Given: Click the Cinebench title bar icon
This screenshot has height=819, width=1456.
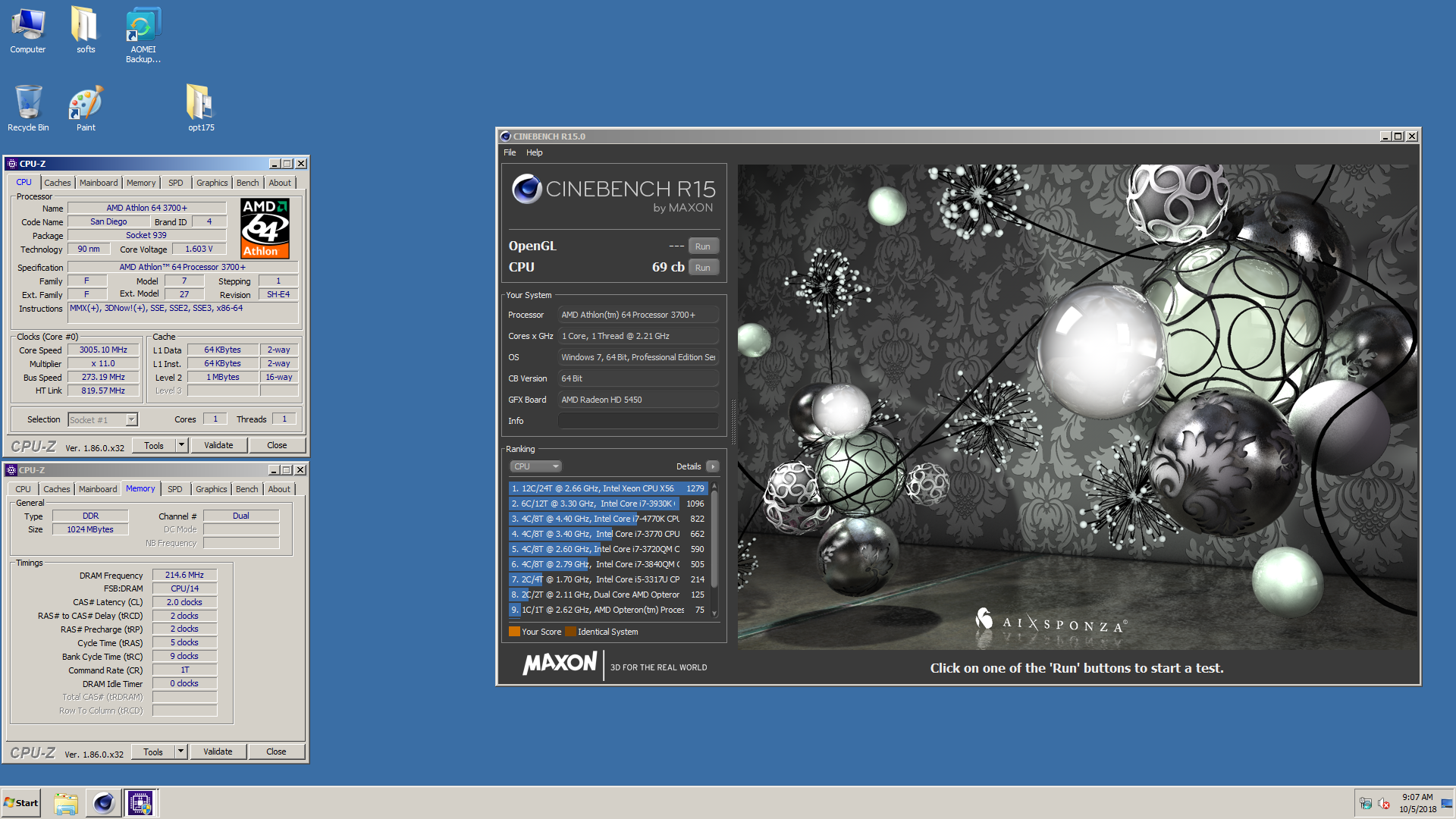Looking at the screenshot, I should pyautogui.click(x=506, y=136).
